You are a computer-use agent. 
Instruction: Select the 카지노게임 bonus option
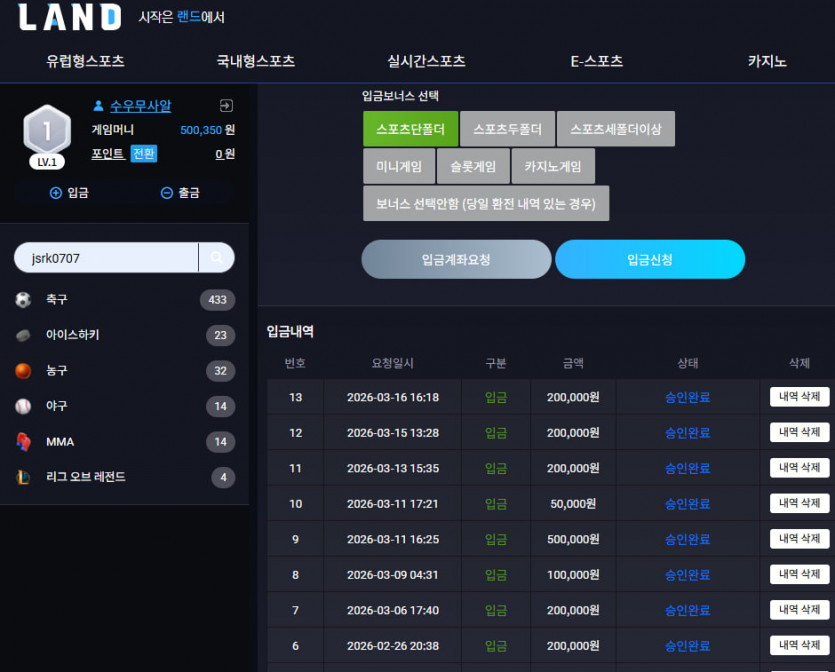point(553,166)
